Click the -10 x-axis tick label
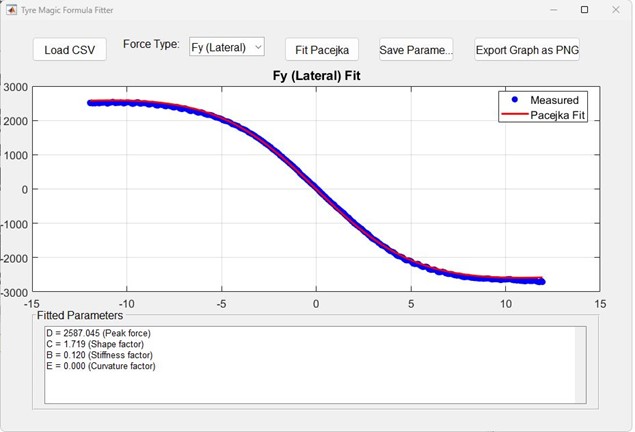This screenshot has height=432, width=635. click(x=126, y=304)
